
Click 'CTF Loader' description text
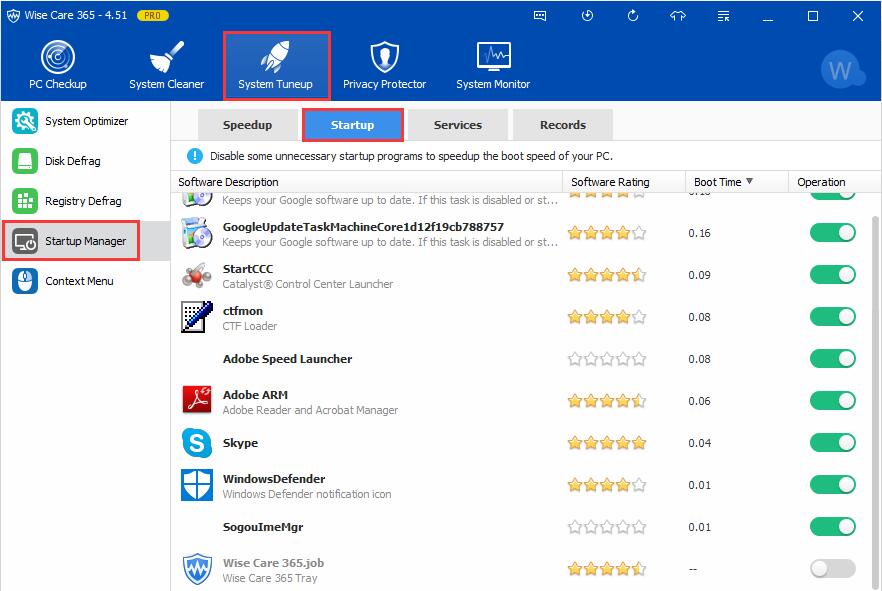tap(250, 326)
